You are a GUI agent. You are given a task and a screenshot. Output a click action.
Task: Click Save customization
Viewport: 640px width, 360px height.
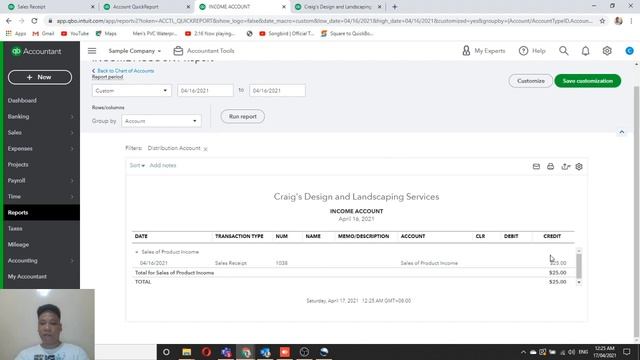click(587, 81)
